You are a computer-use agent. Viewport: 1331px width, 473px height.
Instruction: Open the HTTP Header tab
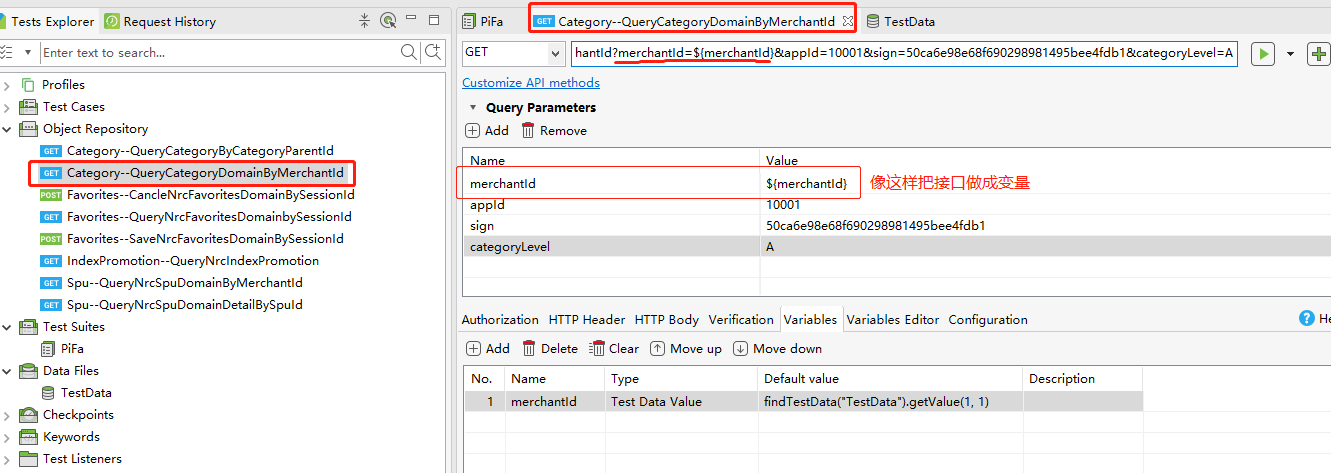click(587, 320)
